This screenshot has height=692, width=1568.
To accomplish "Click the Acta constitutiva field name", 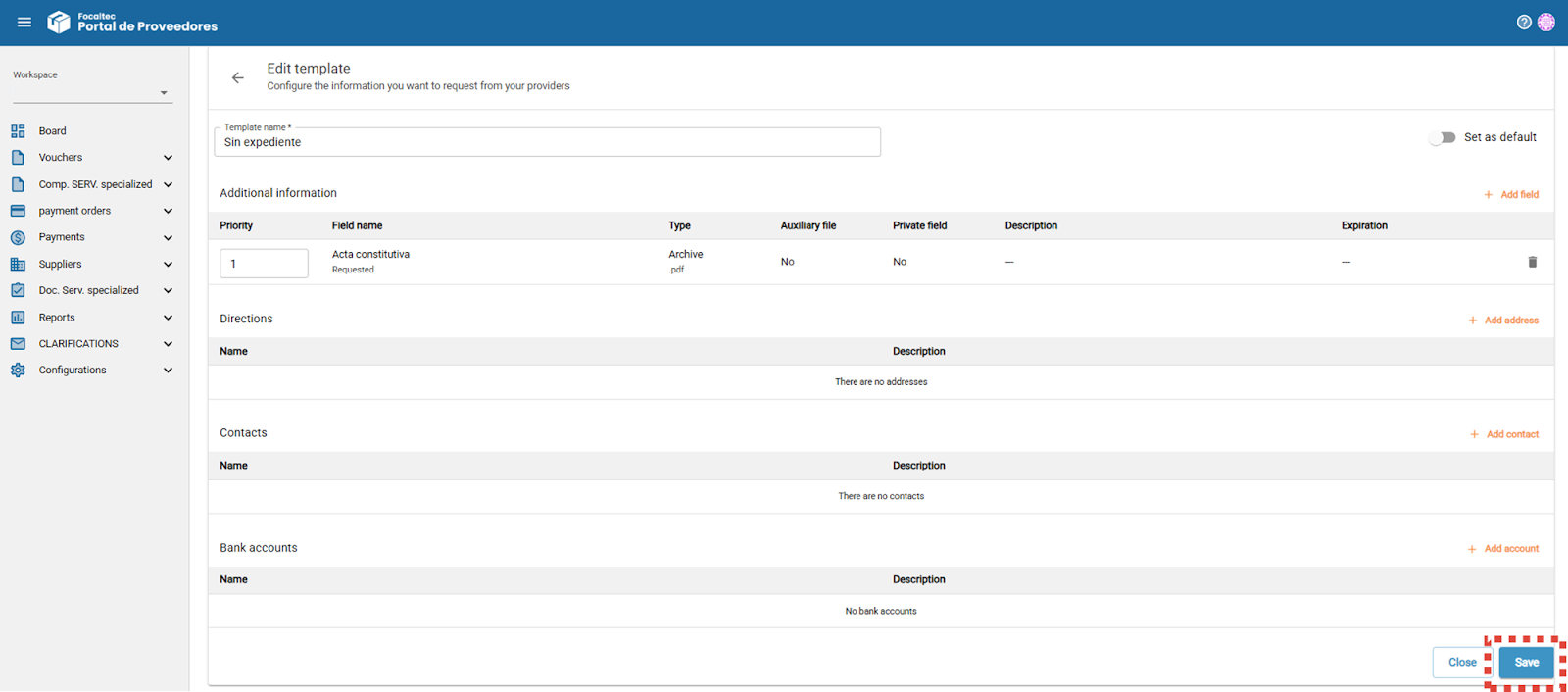I will pos(370,255).
